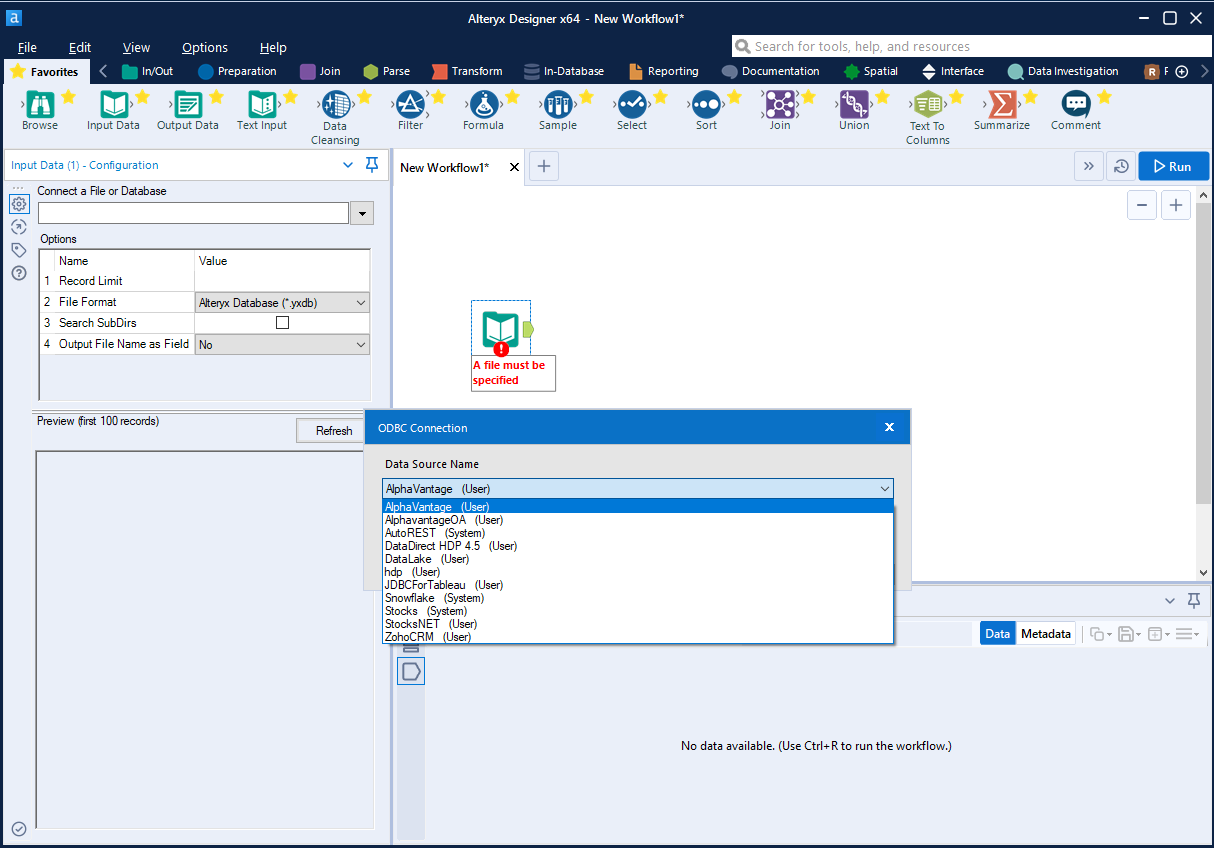Screen dimensions: 1214x848
Task: Switch results view to Metadata
Action: pyautogui.click(x=1045, y=633)
